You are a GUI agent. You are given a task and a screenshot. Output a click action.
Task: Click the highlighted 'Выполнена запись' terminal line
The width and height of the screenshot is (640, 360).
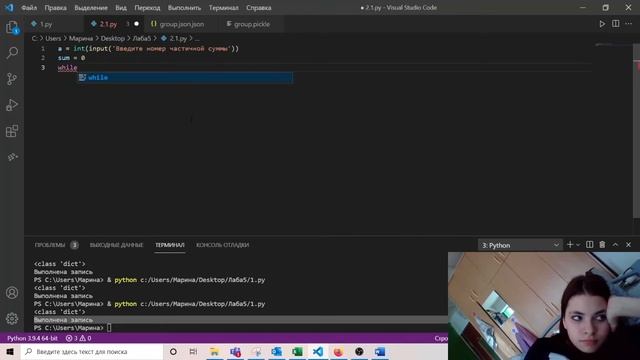[240, 320]
